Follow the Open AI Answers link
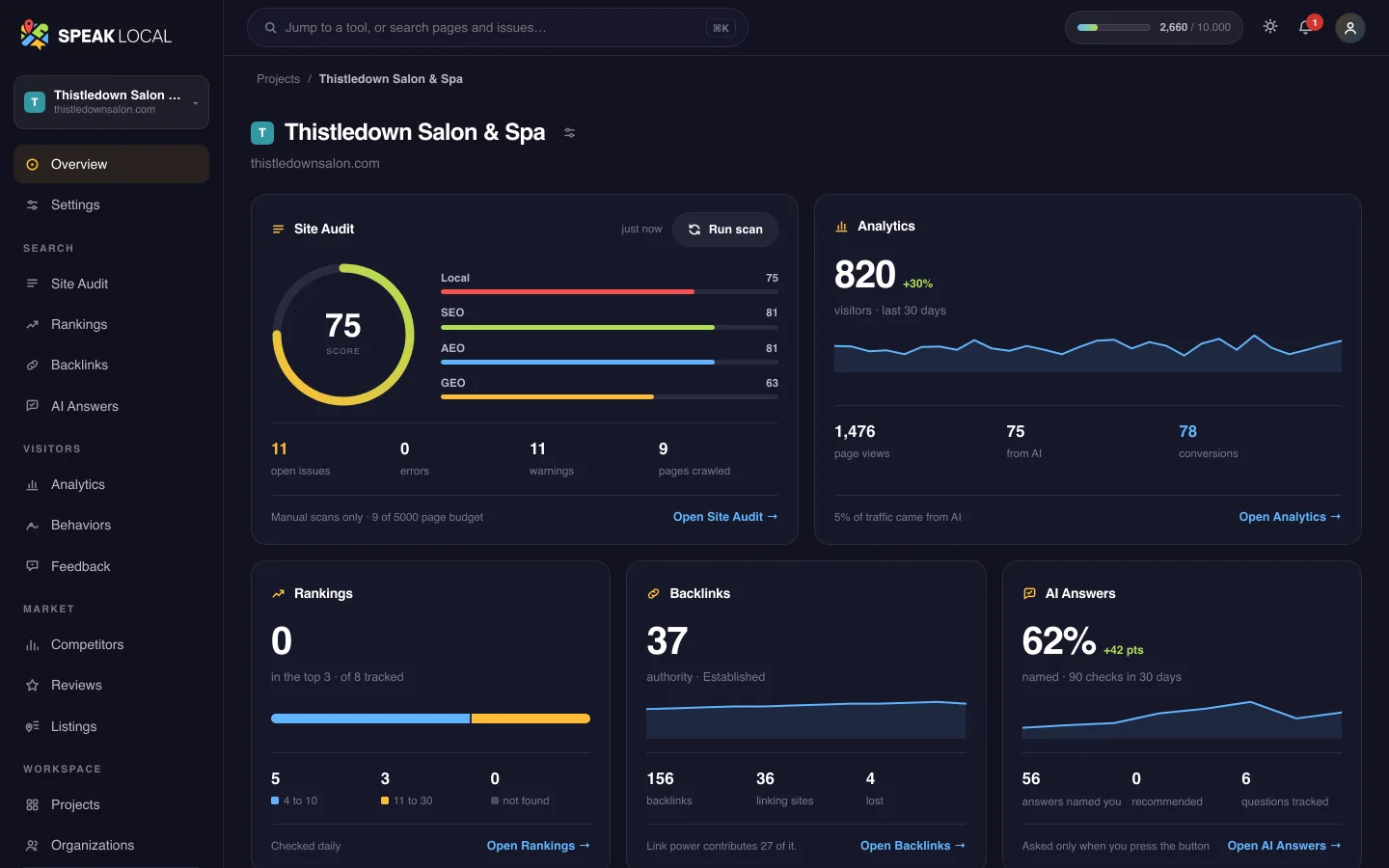This screenshot has width=1389, height=868. pos(1284,846)
